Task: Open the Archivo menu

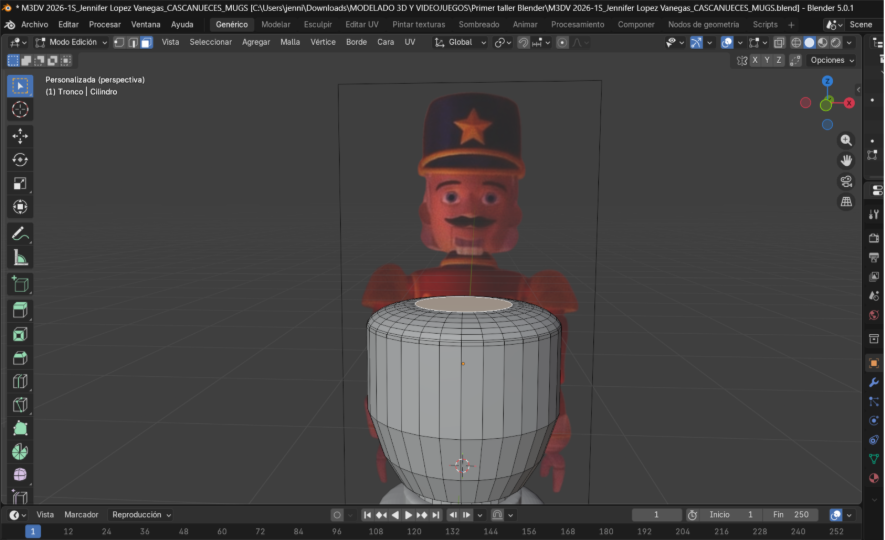Action: 34,24
